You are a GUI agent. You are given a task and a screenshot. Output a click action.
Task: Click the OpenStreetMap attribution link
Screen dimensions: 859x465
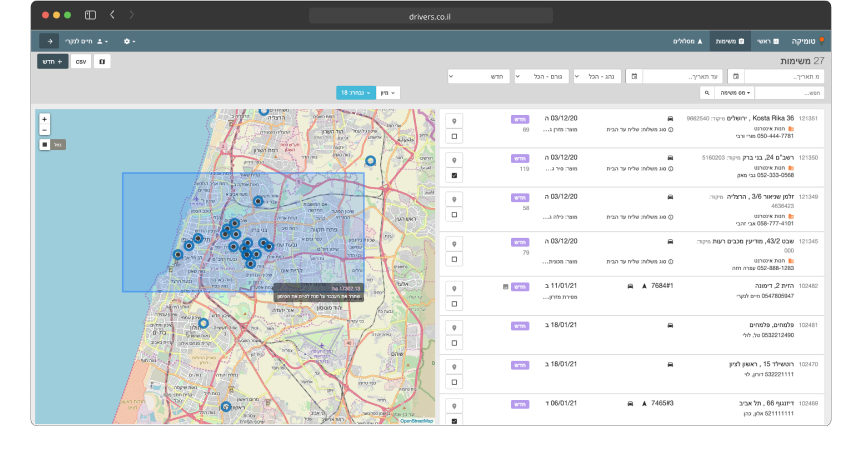416,421
